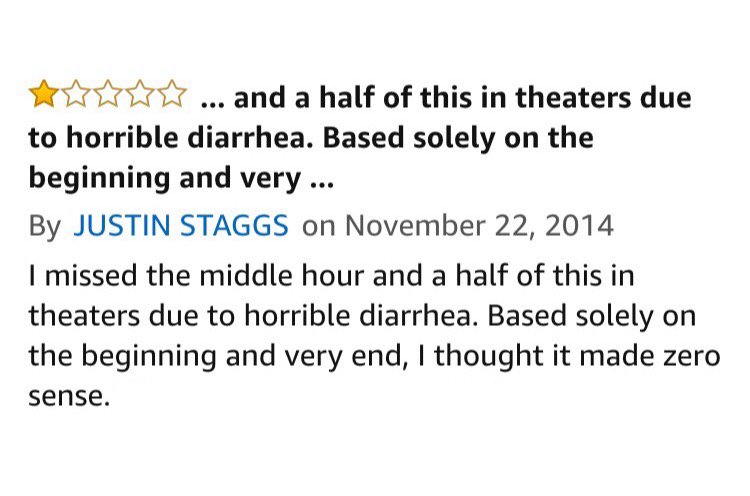Open reviewer profile JUSTIN STAGGS

coord(181,225)
